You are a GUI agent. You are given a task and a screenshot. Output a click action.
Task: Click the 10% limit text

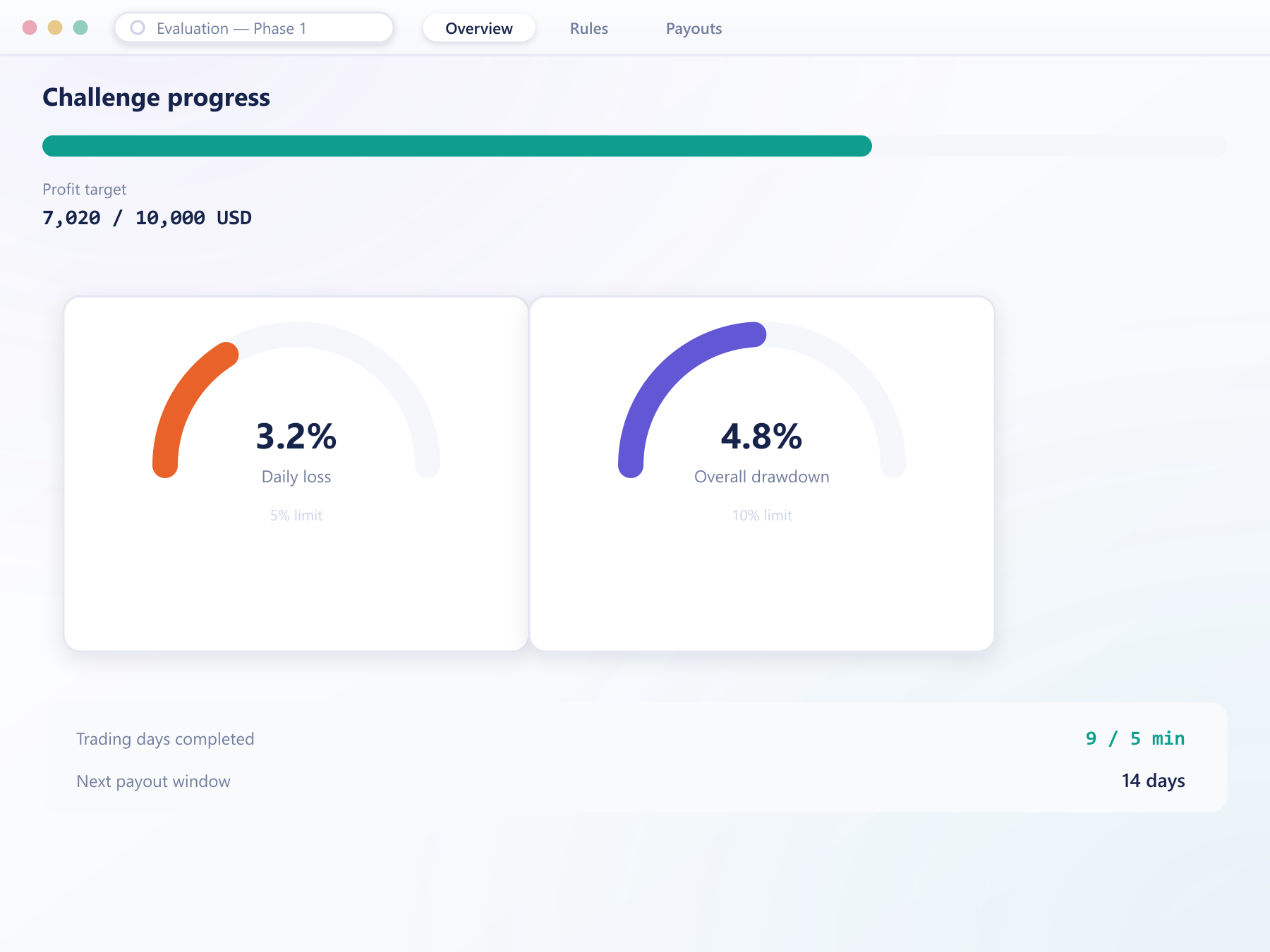coord(762,515)
